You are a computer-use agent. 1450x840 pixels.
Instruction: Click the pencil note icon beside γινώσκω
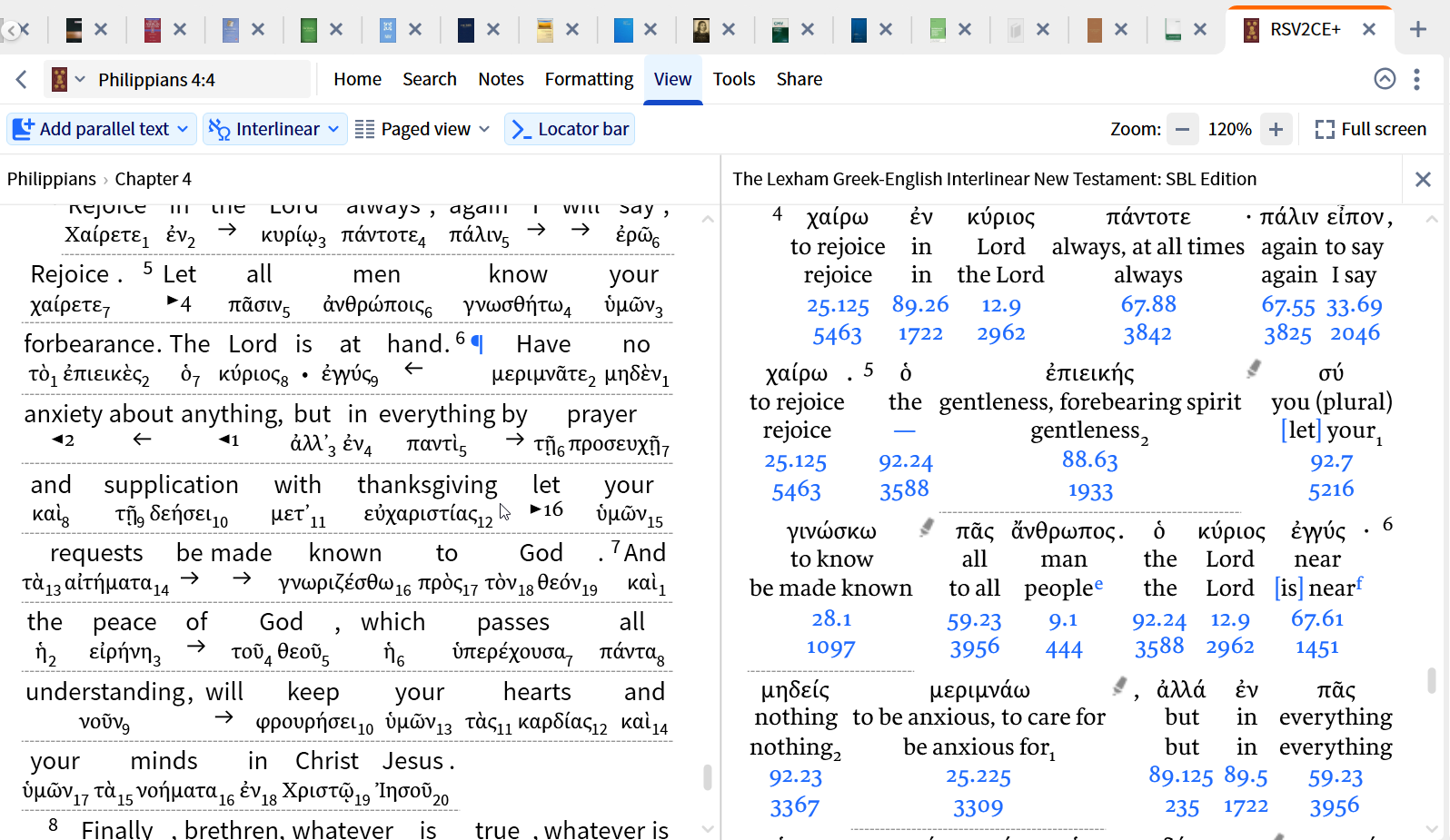click(927, 527)
